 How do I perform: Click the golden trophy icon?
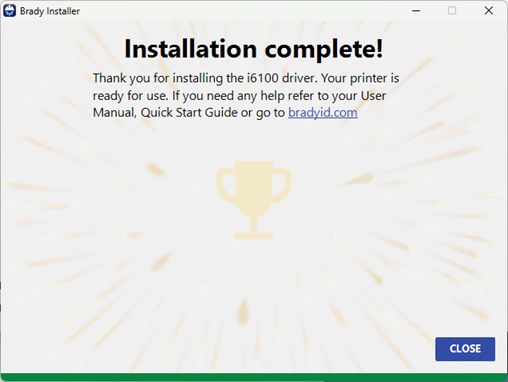click(x=254, y=200)
